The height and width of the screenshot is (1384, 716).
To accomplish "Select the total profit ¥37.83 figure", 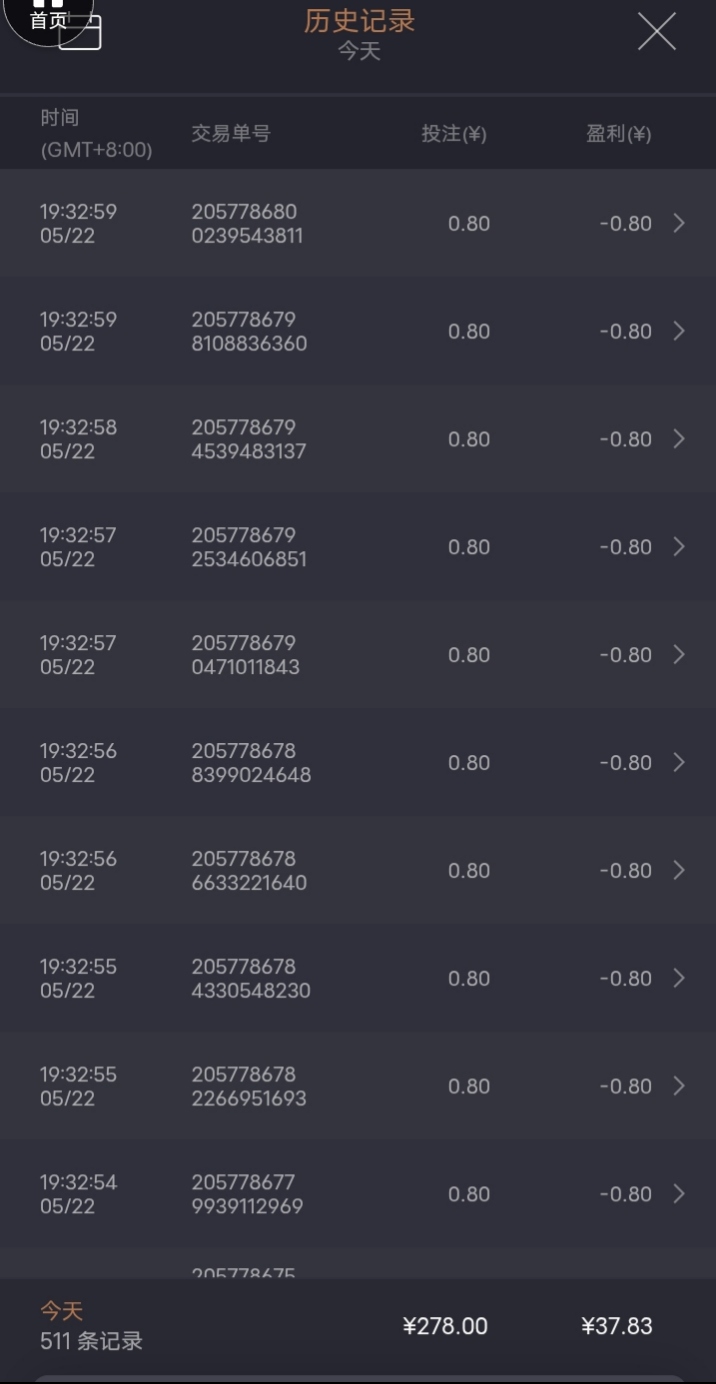I will point(617,1326).
